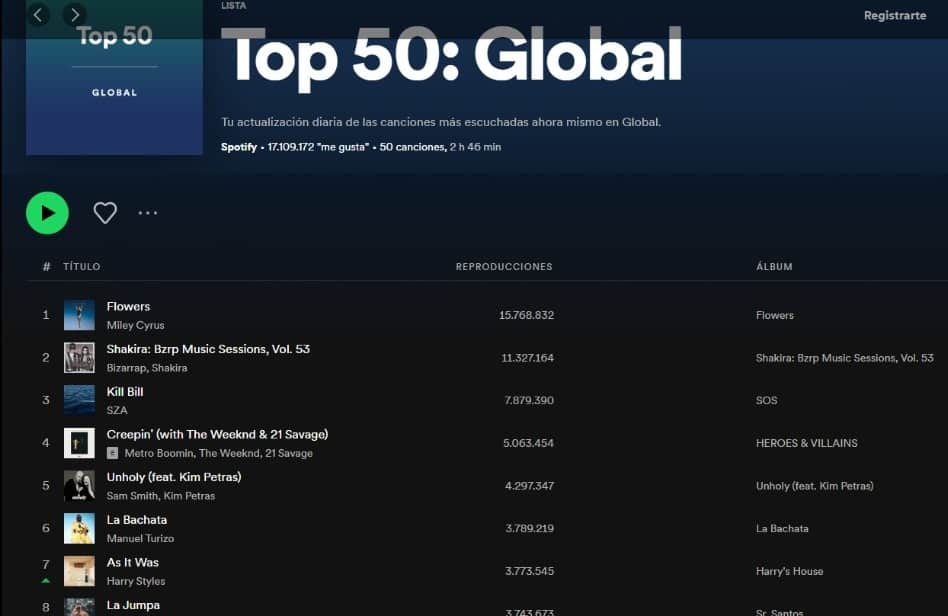
Task: Select track number 1 in the list
Action: point(46,315)
